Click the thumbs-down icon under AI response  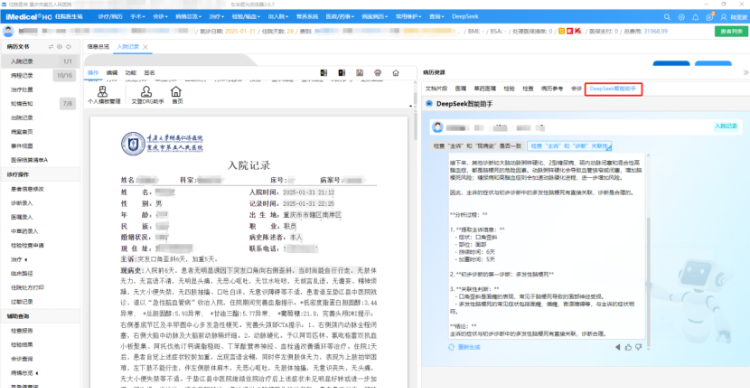click(x=638, y=347)
